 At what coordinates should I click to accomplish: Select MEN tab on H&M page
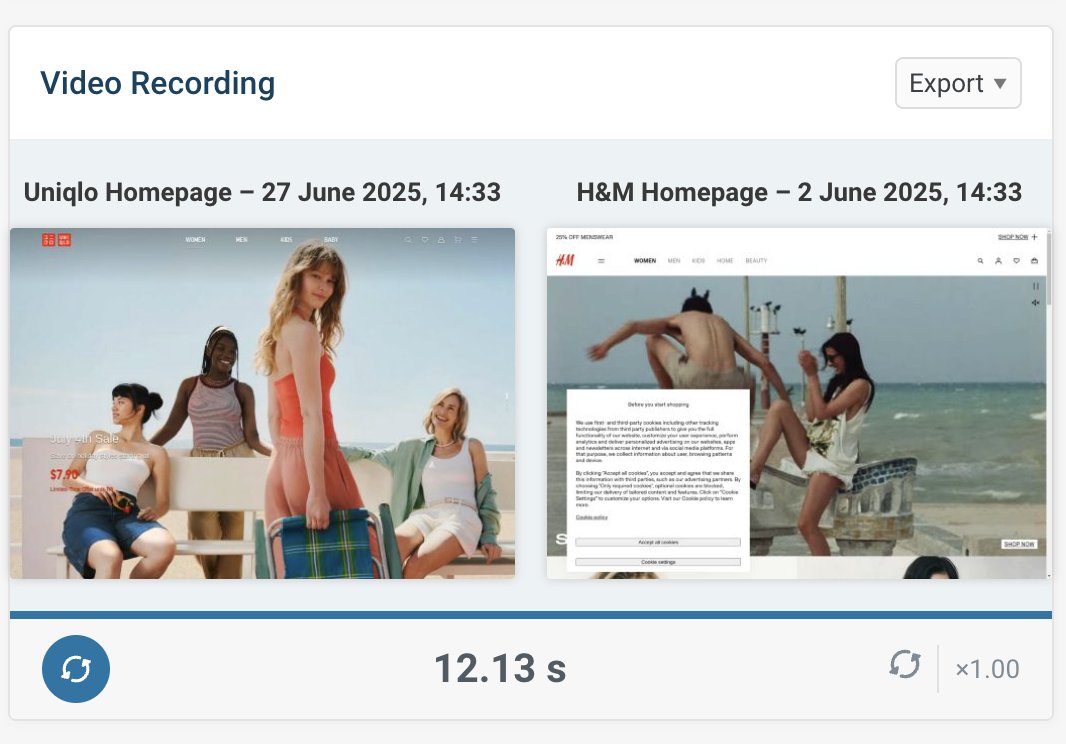674,260
